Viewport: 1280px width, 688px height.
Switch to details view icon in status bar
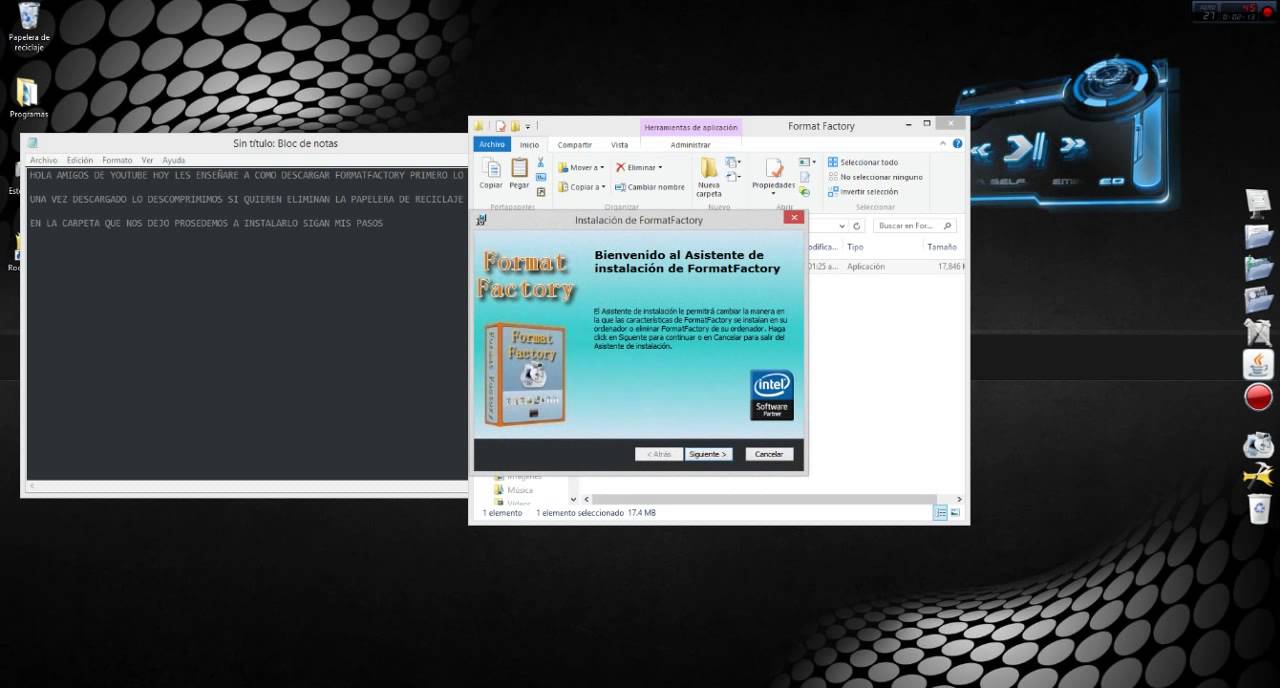pyautogui.click(x=940, y=513)
